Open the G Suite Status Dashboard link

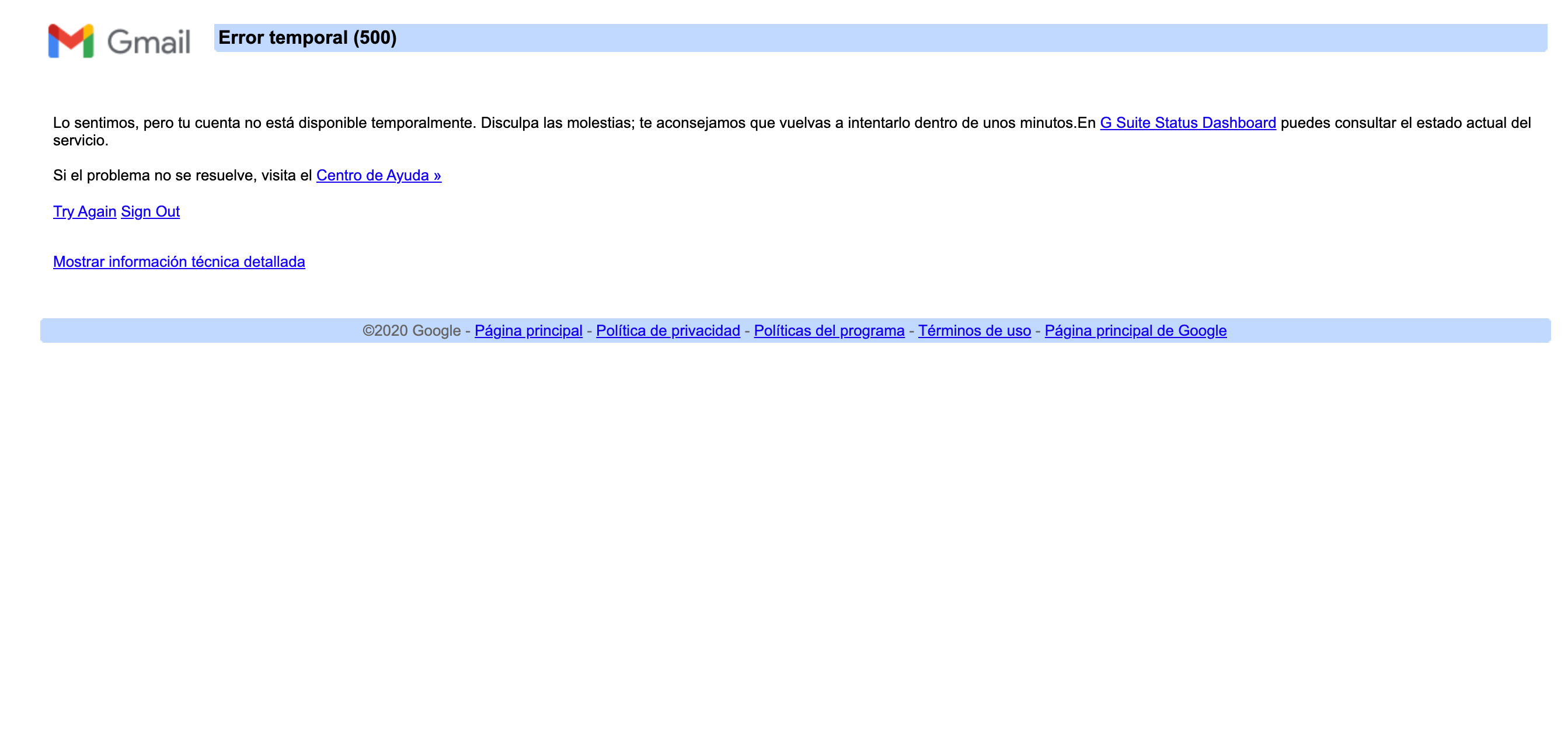tap(1187, 123)
